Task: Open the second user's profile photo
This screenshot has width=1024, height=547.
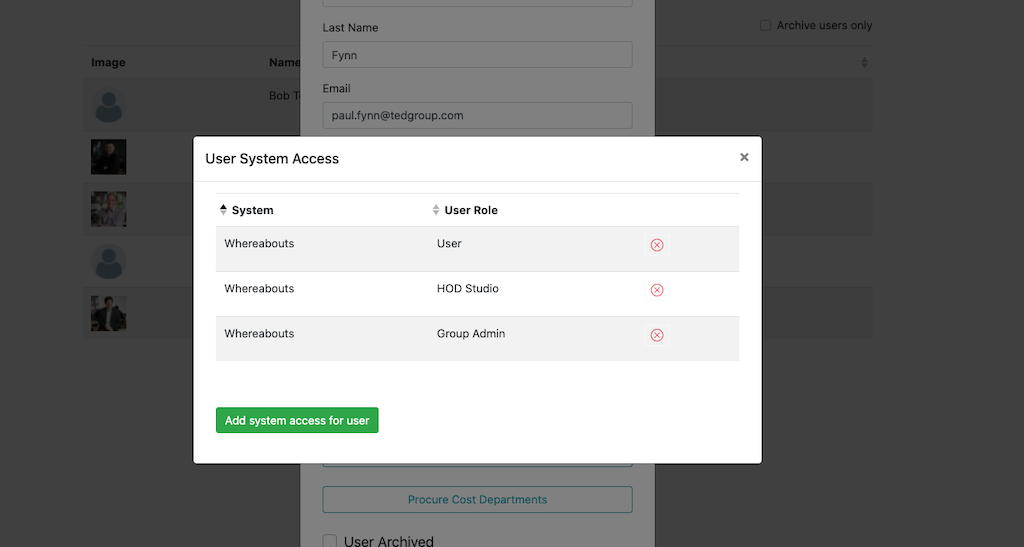Action: (x=109, y=157)
